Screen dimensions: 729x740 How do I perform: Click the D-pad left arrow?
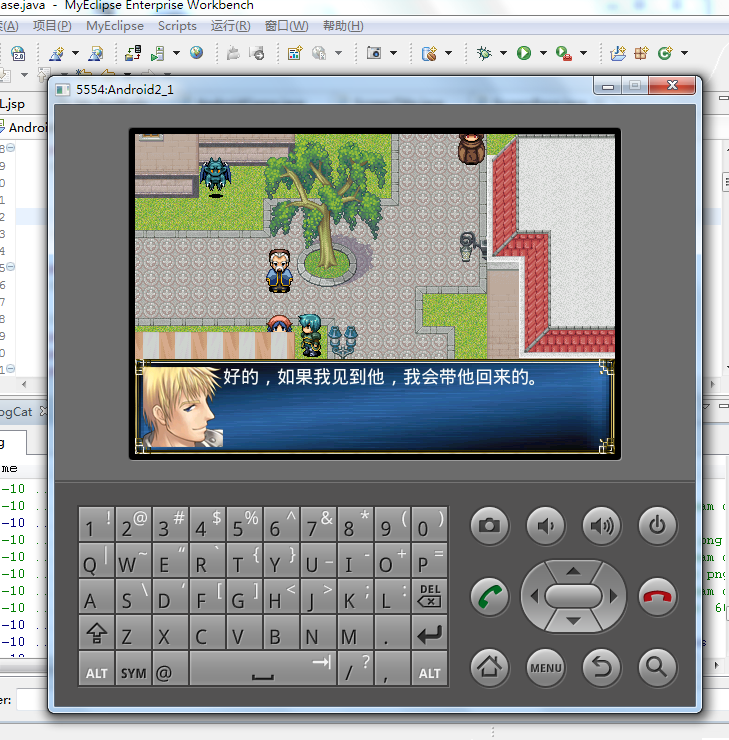(534, 597)
